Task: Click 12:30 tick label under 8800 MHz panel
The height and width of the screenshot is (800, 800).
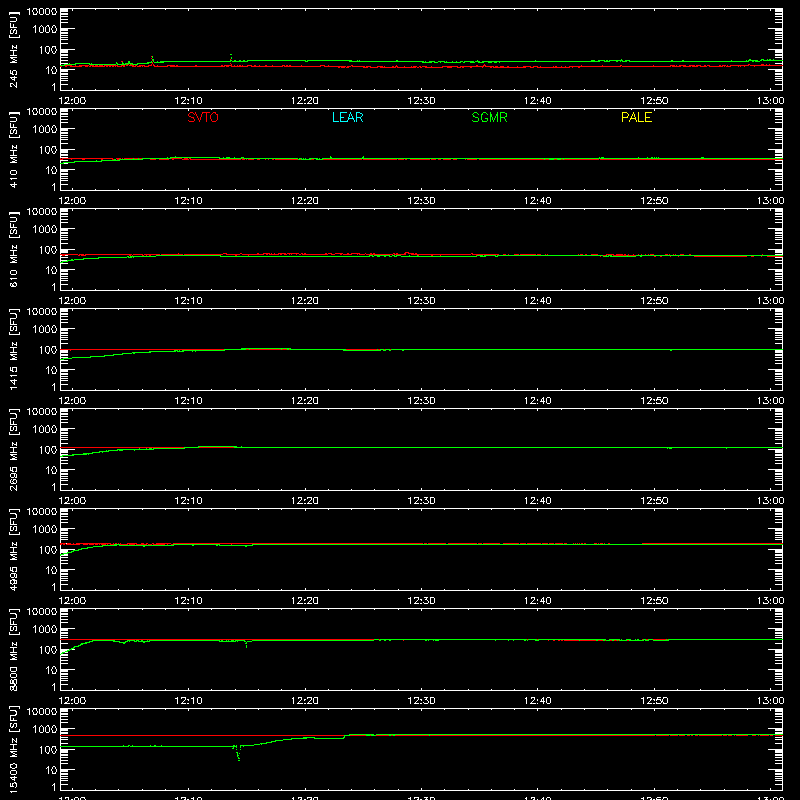Action: pyautogui.click(x=421, y=701)
